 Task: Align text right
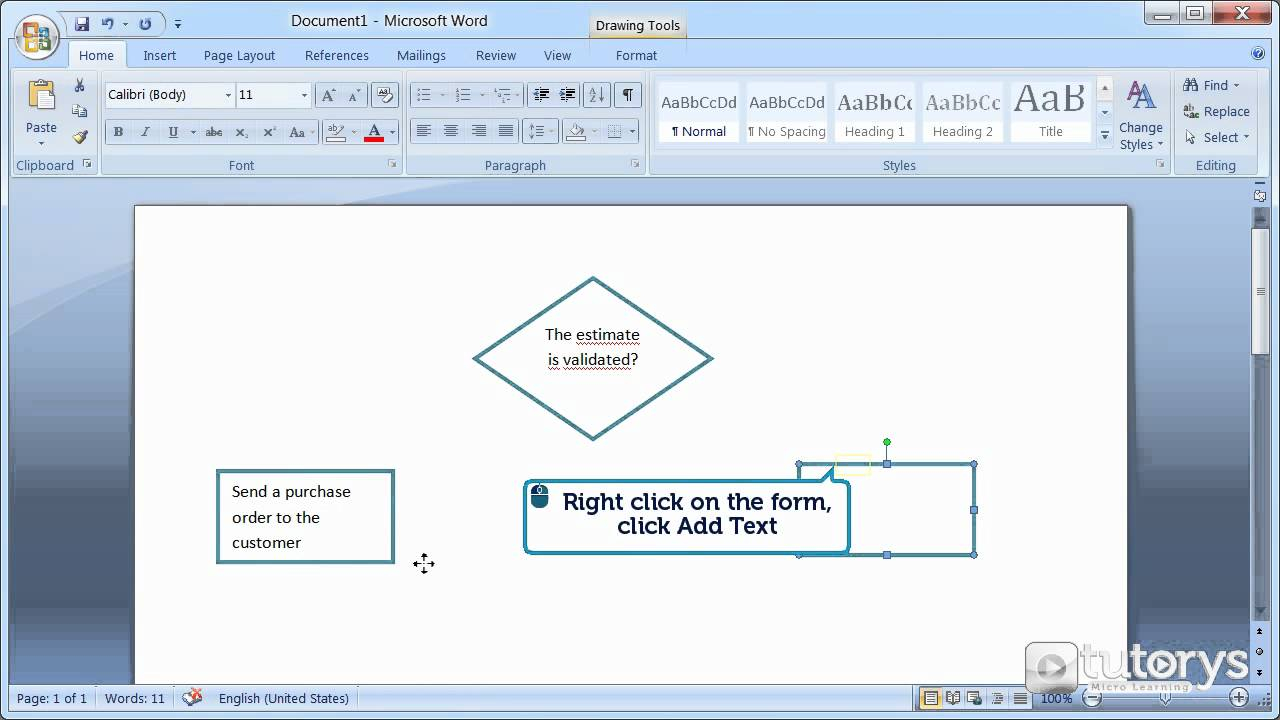pos(479,131)
